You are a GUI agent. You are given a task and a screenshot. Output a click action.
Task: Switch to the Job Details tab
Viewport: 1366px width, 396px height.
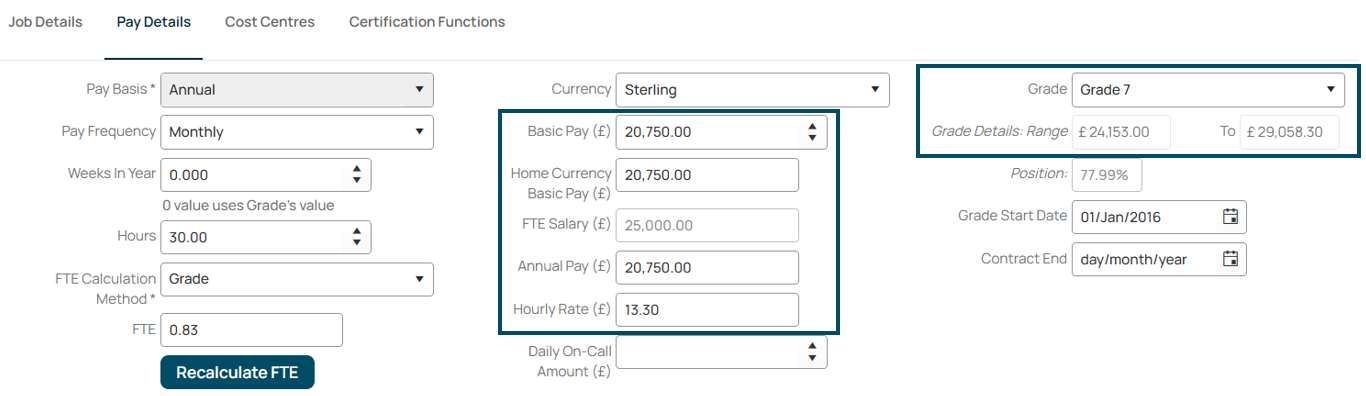click(46, 22)
